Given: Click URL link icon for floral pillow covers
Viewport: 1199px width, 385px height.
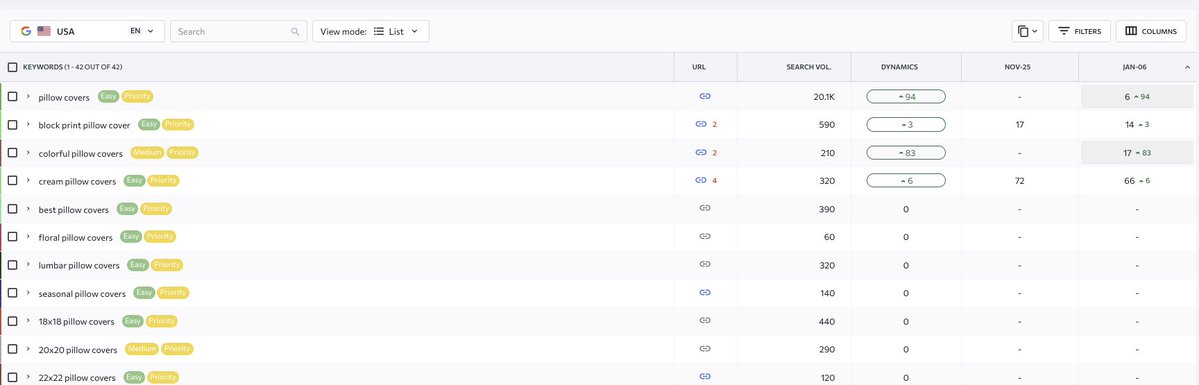Looking at the screenshot, I should pos(705,237).
